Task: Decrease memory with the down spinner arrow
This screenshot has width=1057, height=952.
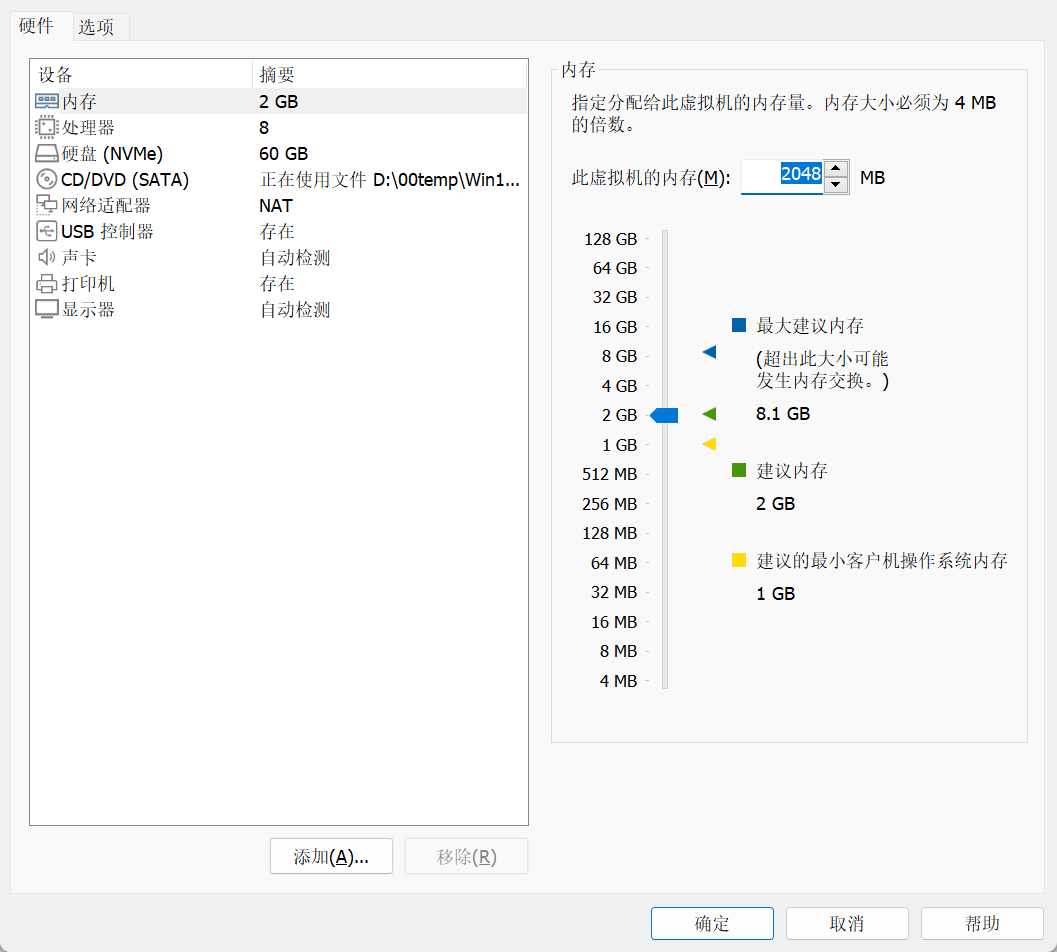Action: (836, 185)
